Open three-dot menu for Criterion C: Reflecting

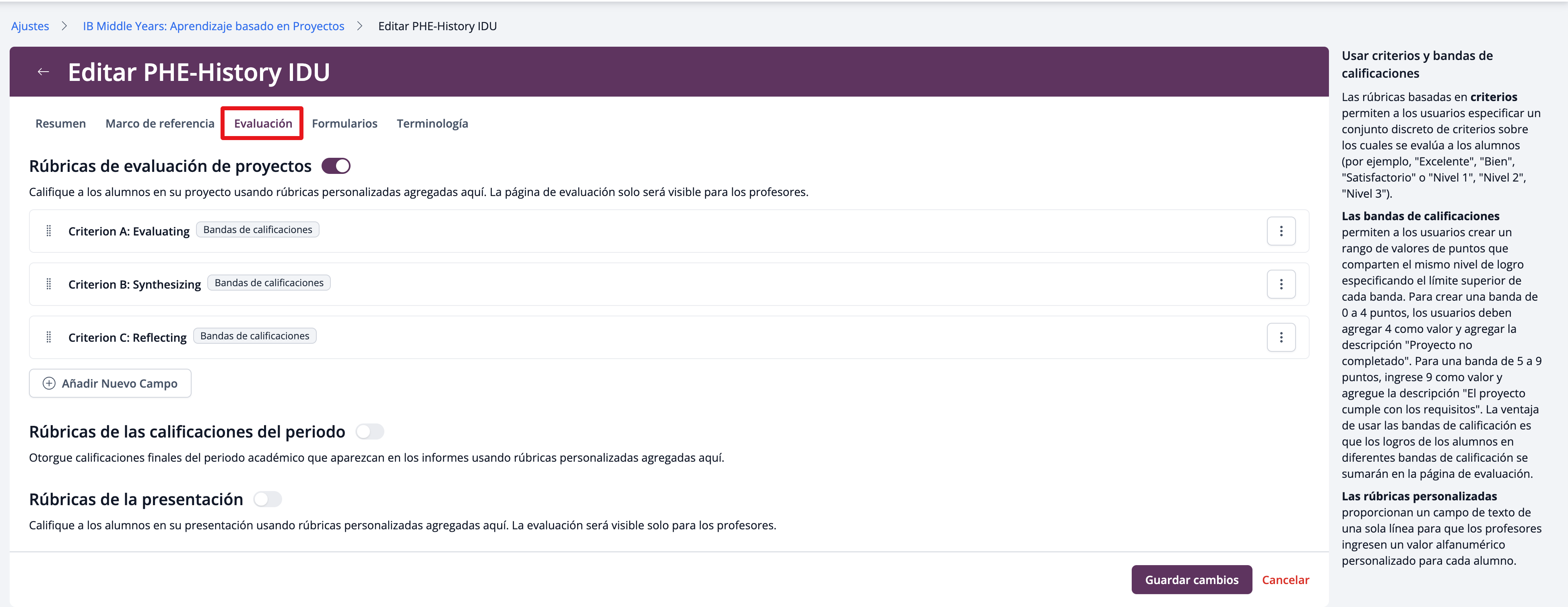coord(1281,337)
